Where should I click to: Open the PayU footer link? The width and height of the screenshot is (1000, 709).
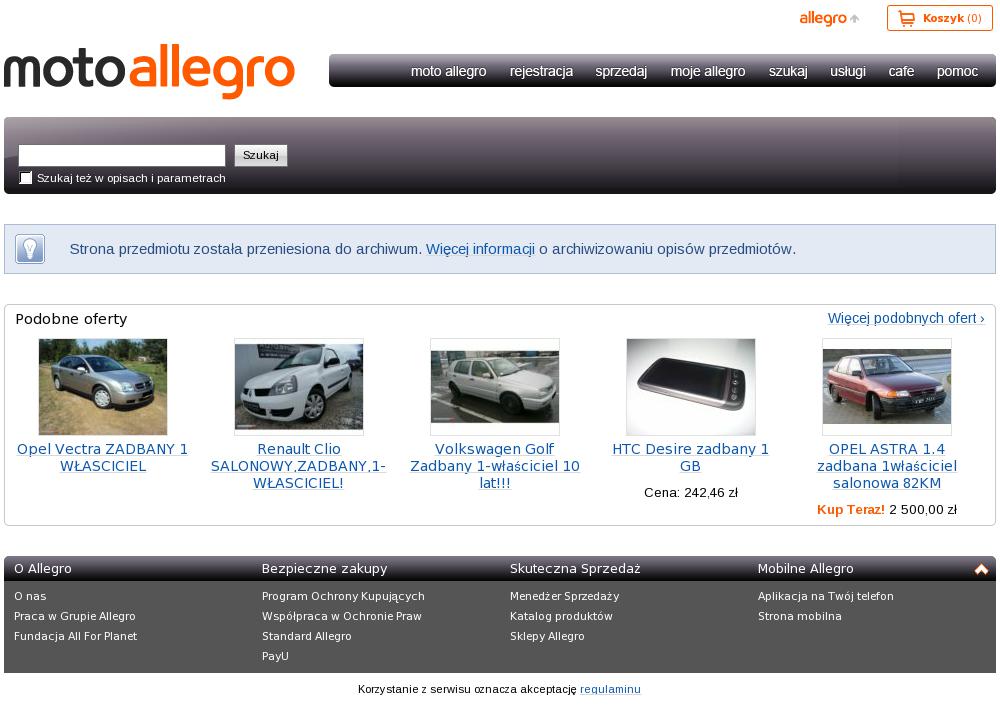click(x=276, y=656)
